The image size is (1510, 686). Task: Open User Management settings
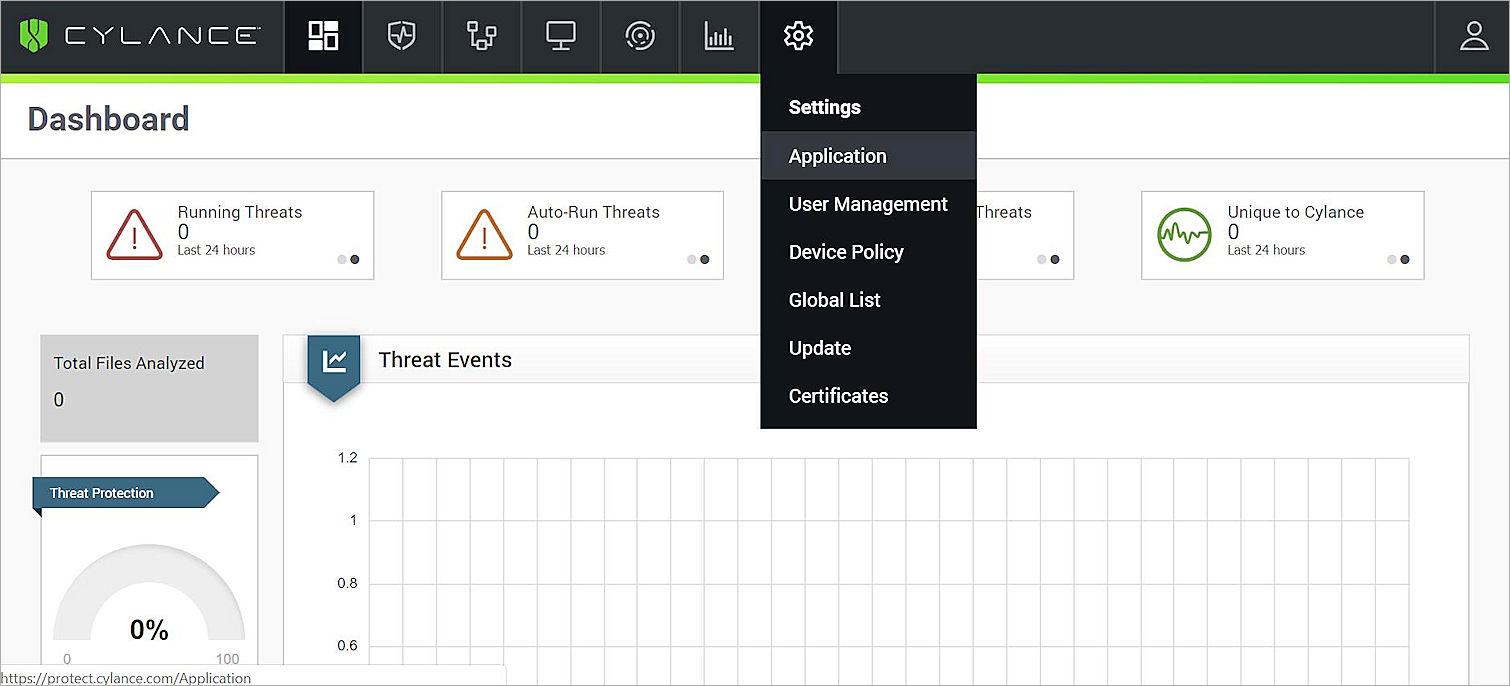pos(868,204)
